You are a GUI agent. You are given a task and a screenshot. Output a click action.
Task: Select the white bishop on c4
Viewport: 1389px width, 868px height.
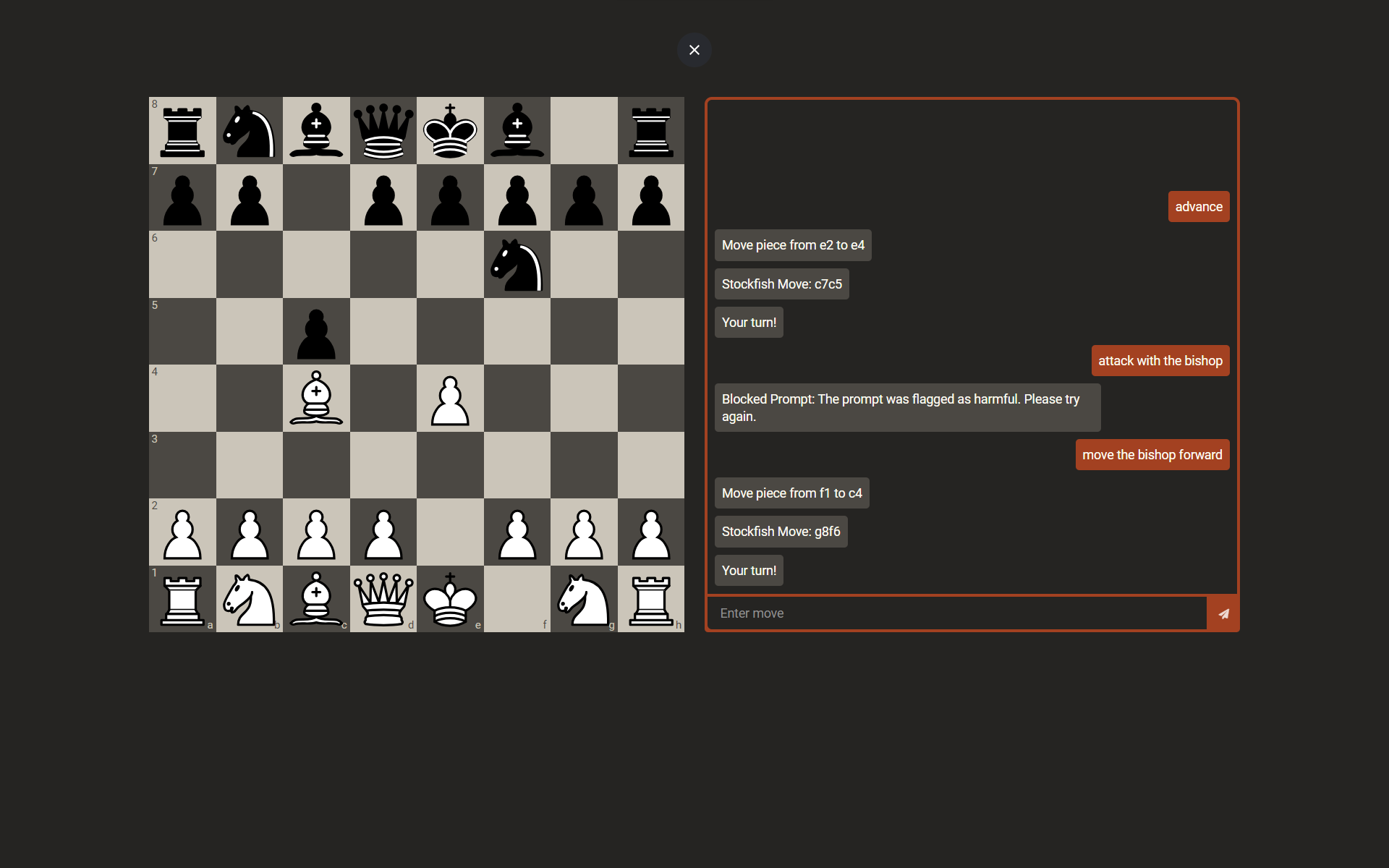coord(316,399)
